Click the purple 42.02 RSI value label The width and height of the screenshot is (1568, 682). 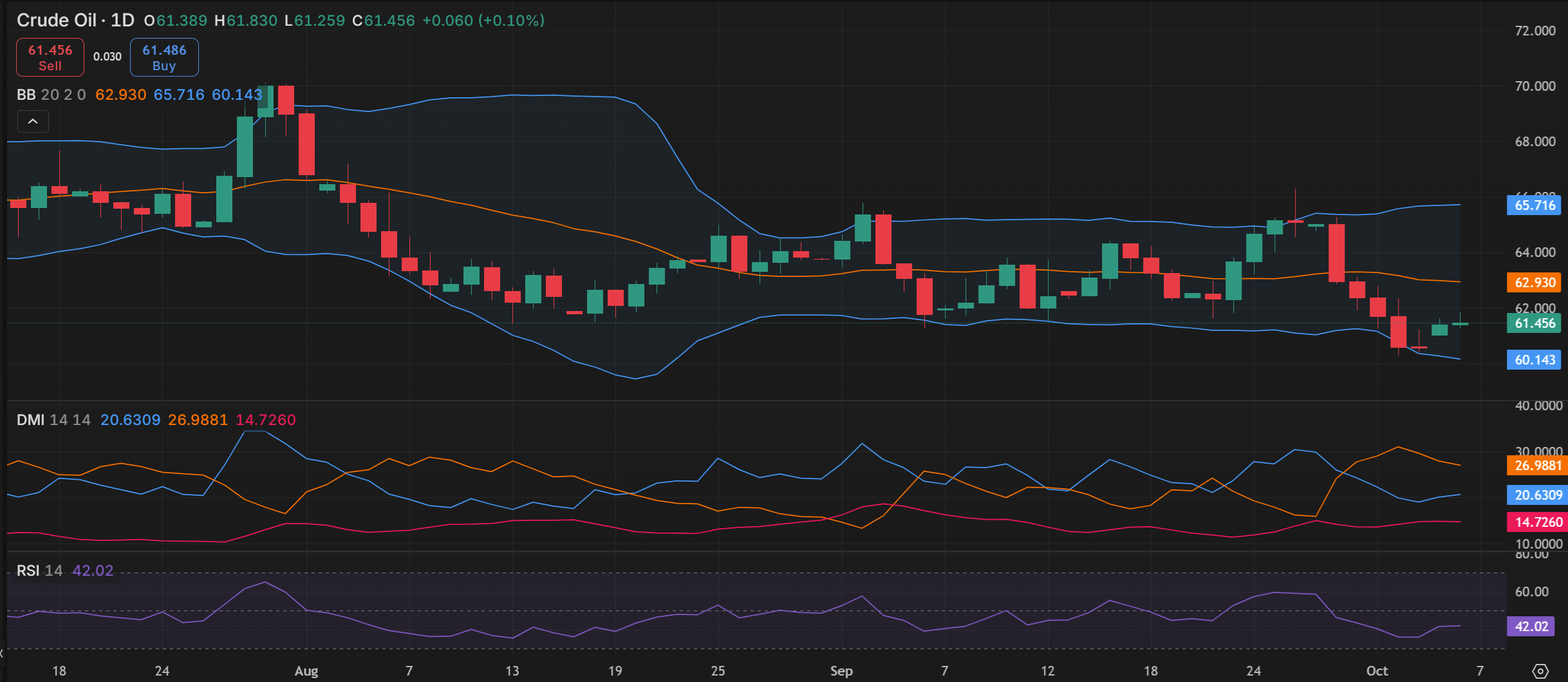[x=1531, y=627]
